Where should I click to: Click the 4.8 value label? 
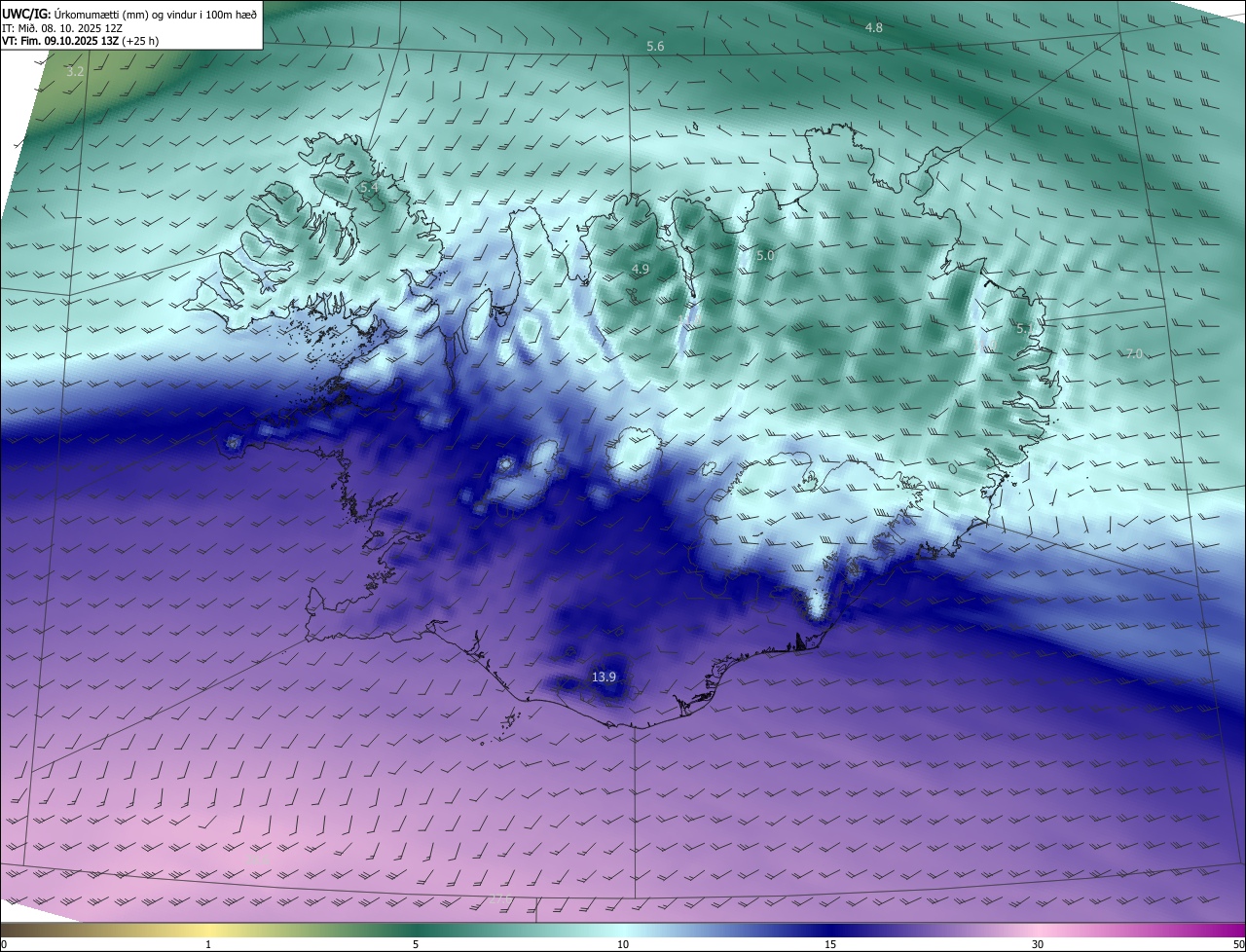tap(874, 27)
